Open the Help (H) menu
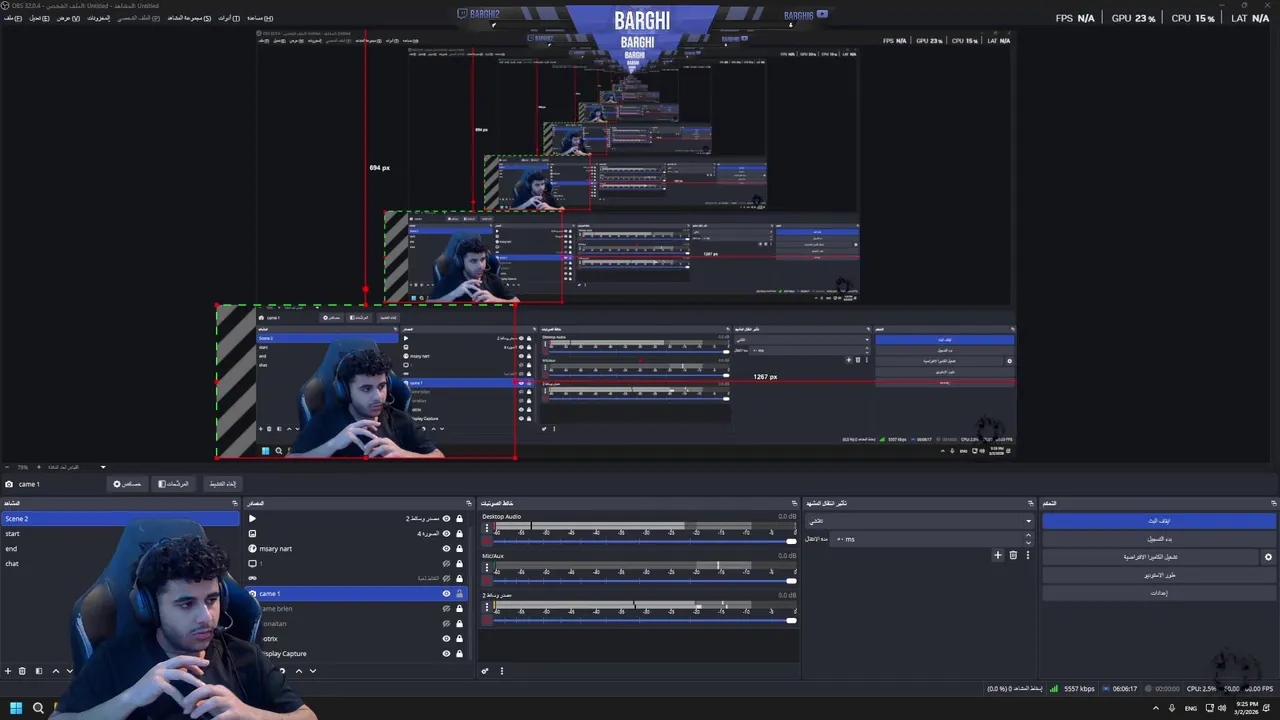1280x720 pixels. [260, 18]
